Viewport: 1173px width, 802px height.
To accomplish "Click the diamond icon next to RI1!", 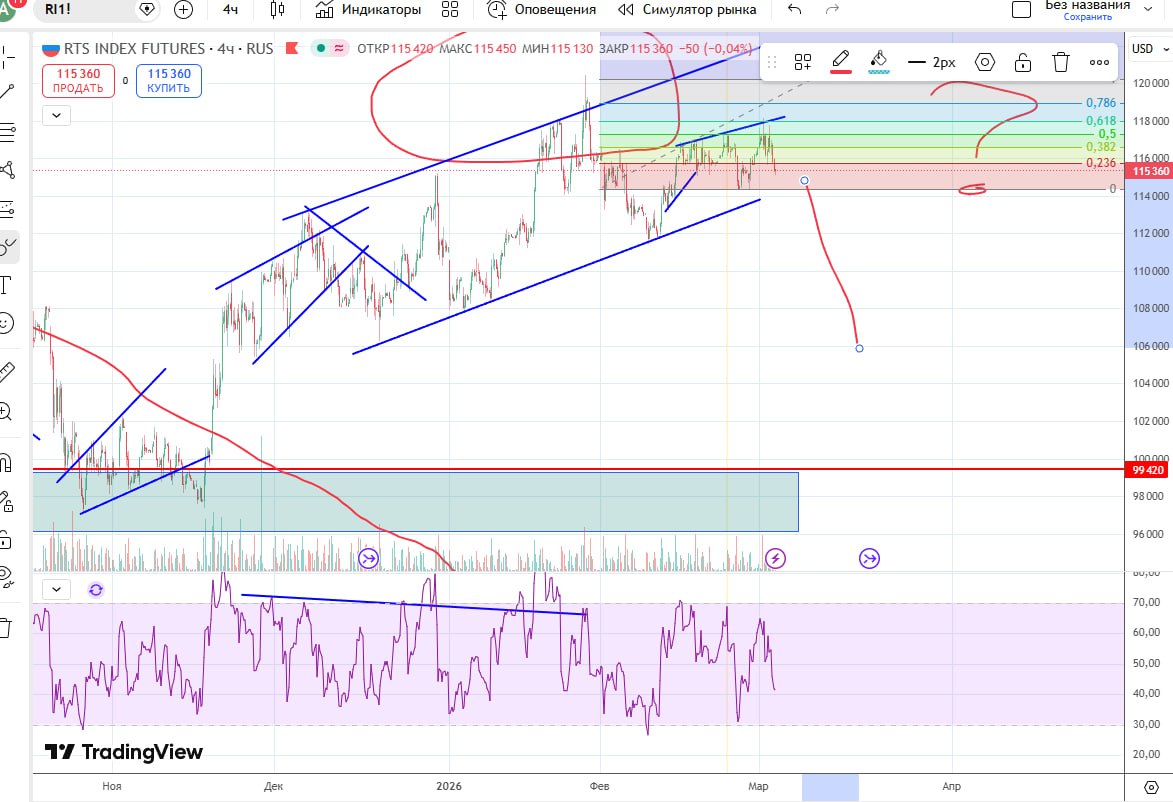I will coord(147,9).
